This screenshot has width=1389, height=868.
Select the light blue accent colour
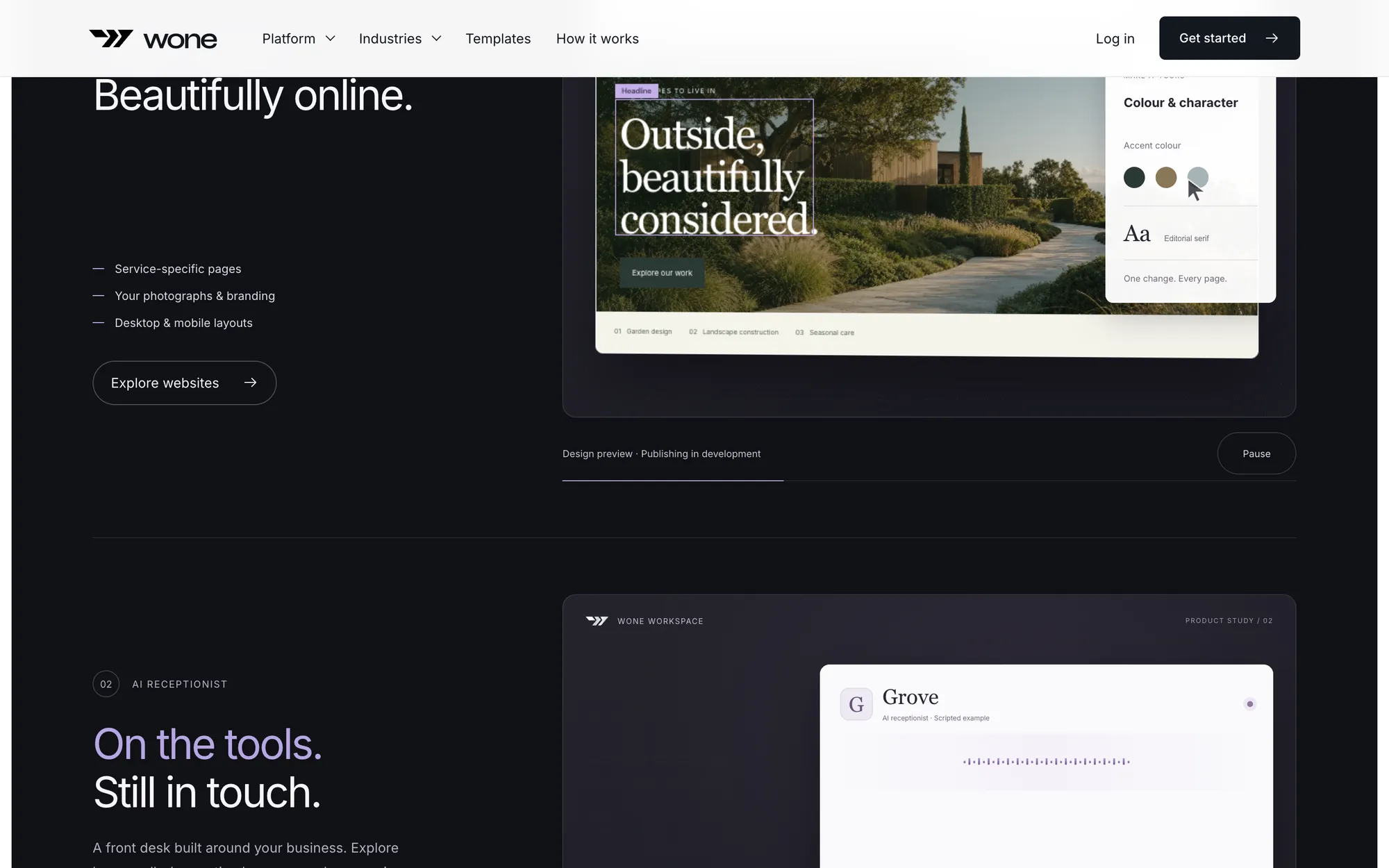[1198, 177]
